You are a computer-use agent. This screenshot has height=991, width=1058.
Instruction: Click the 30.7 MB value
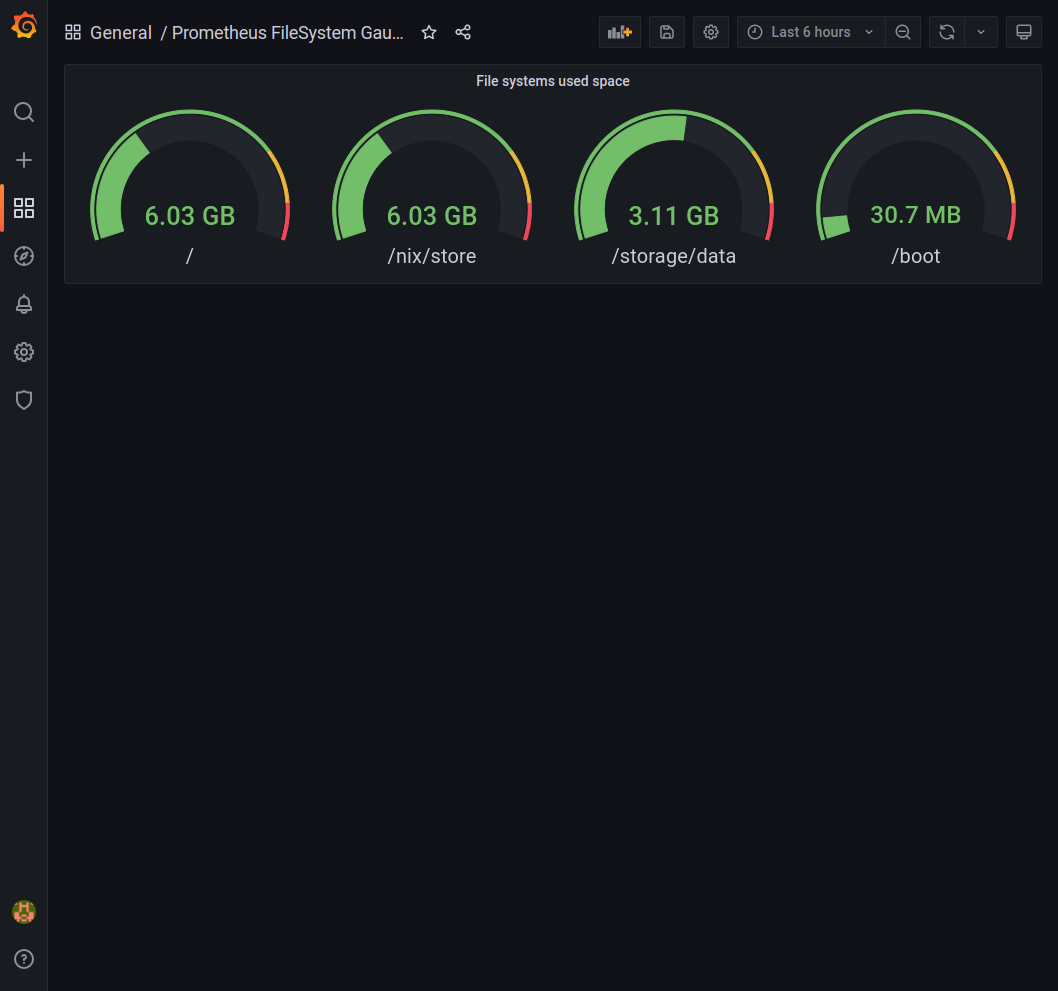pyautogui.click(x=916, y=215)
